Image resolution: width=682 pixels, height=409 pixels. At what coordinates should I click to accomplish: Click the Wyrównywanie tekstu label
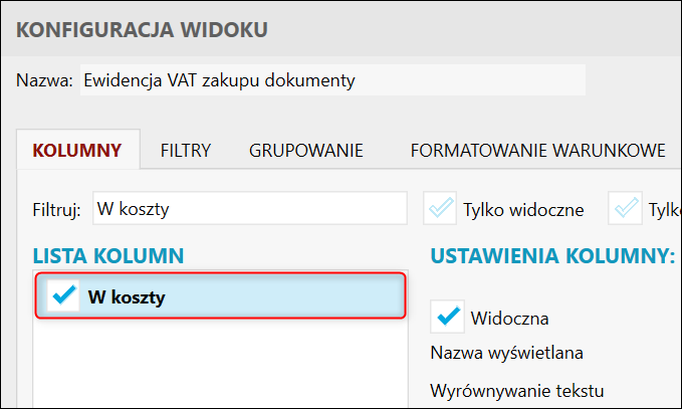518,389
